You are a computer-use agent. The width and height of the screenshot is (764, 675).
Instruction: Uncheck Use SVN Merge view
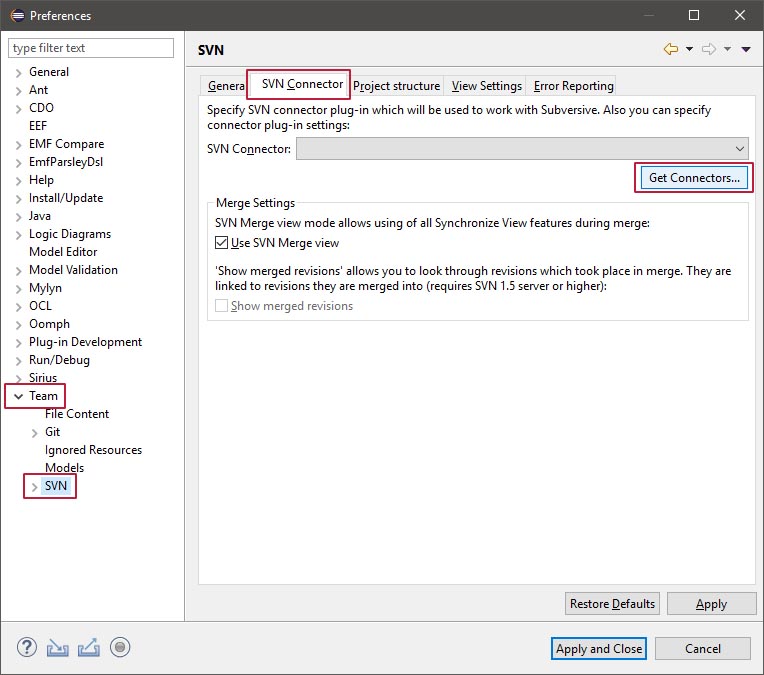click(222, 242)
